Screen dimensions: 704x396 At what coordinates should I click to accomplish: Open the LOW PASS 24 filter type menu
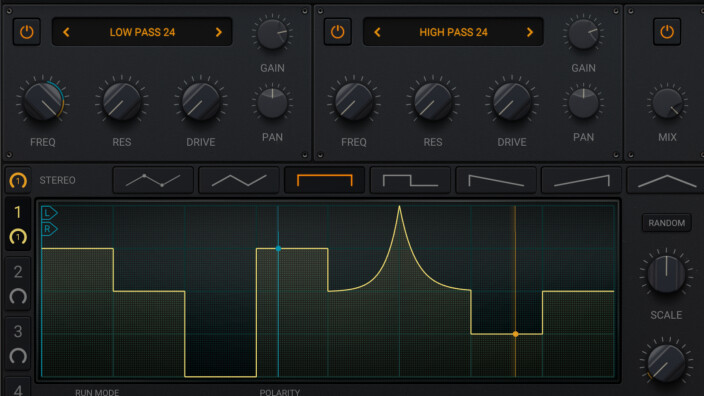(x=142, y=32)
